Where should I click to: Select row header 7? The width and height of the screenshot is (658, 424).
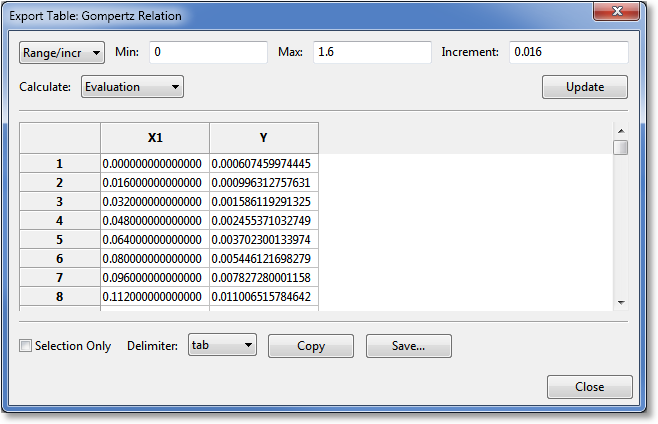click(60, 277)
